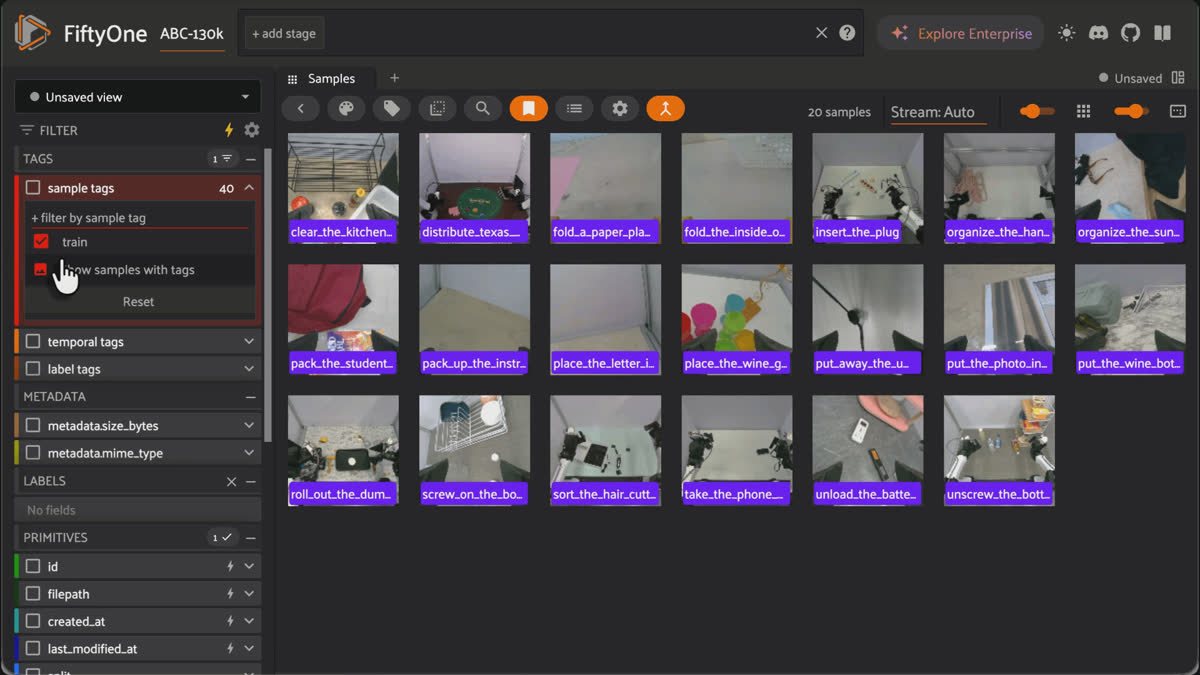Open the documentation book icon
This screenshot has width=1200, height=675.
pyautogui.click(x=1162, y=33)
